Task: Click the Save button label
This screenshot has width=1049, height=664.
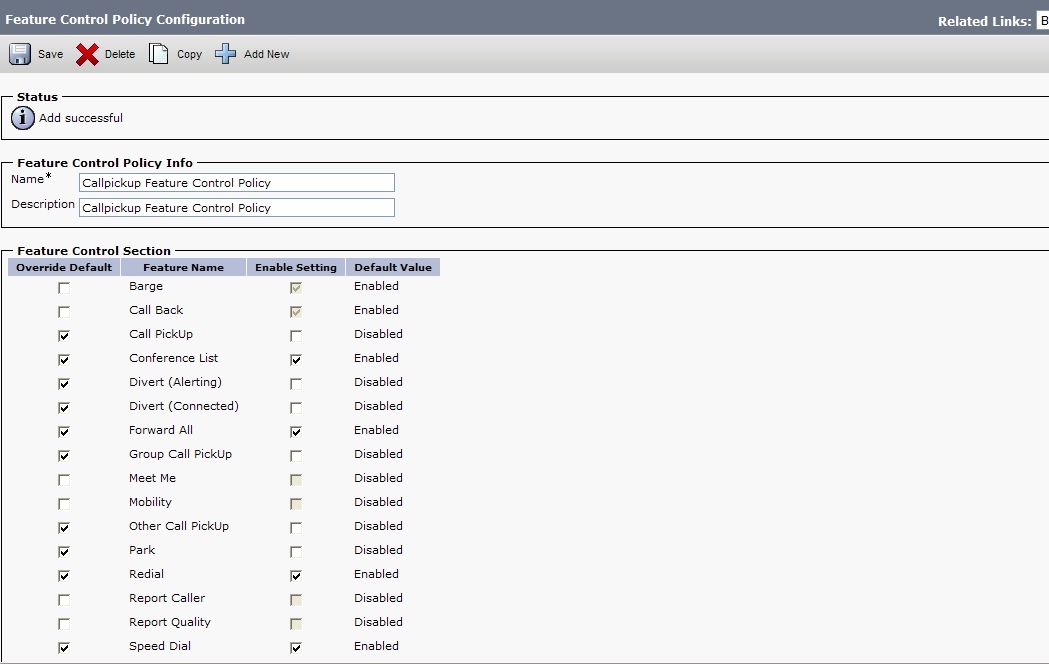Action: coord(50,55)
